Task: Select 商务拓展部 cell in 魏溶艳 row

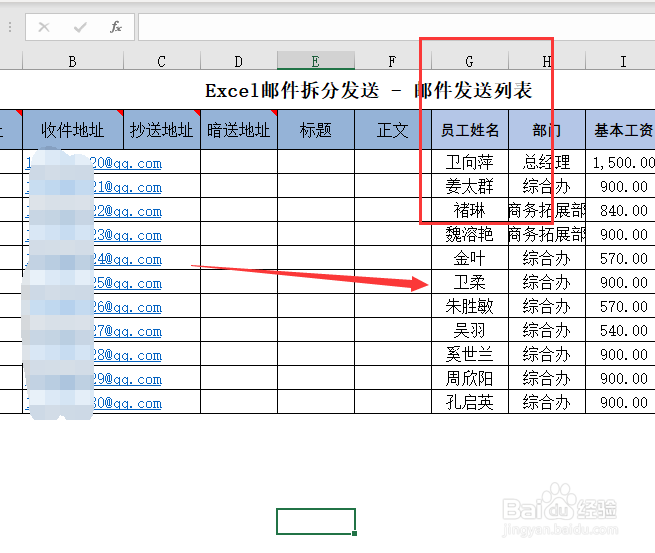Action: coord(546,234)
